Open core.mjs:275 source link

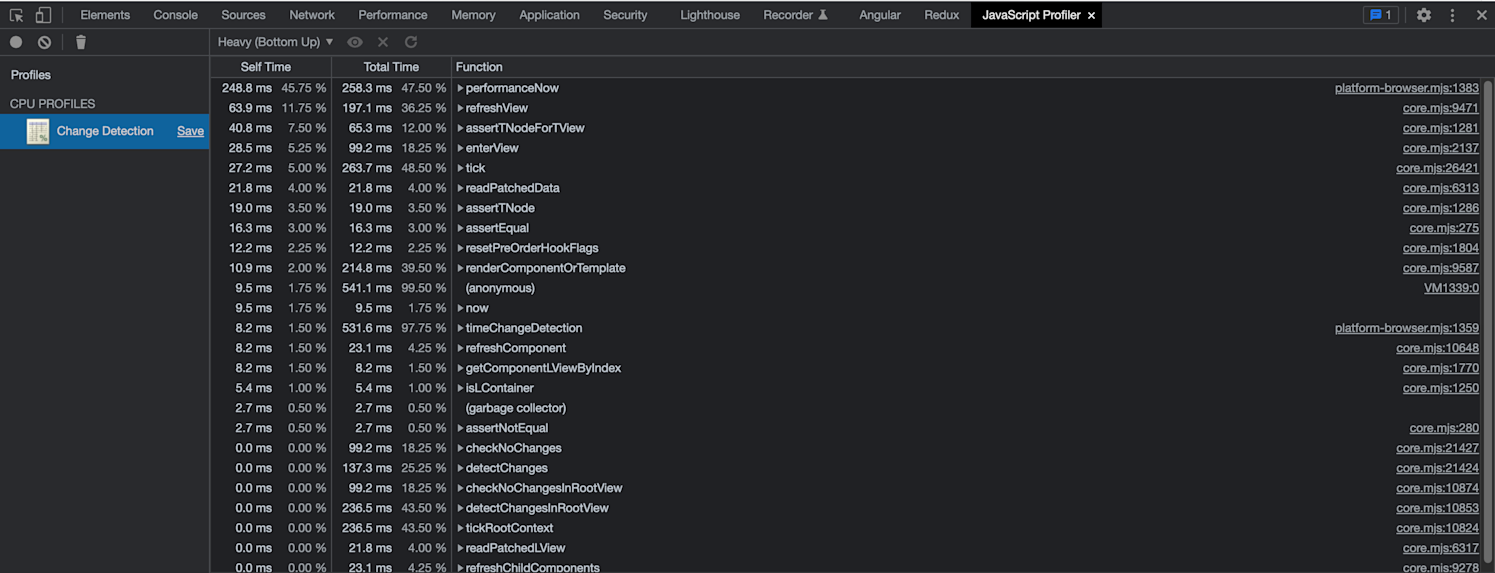coord(1444,228)
